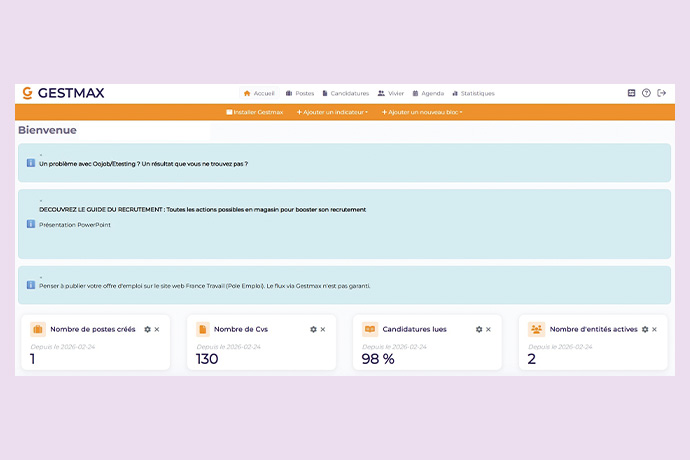Click the help question mark icon
Viewport: 690px width, 460px height.
(x=646, y=93)
